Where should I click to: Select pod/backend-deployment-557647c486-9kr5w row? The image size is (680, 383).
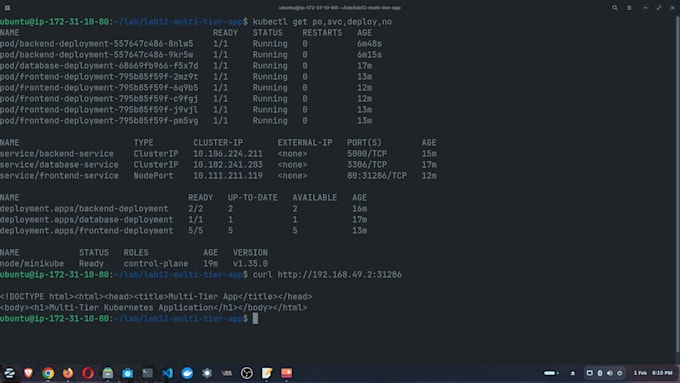point(191,55)
